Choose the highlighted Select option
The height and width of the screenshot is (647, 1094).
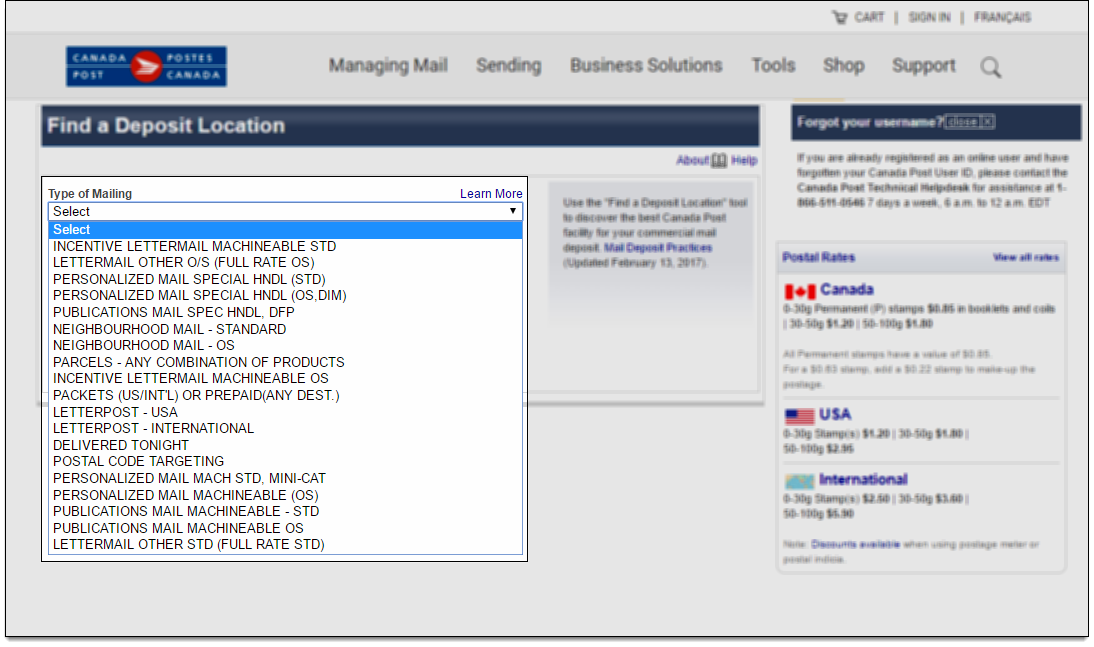[x=285, y=230]
